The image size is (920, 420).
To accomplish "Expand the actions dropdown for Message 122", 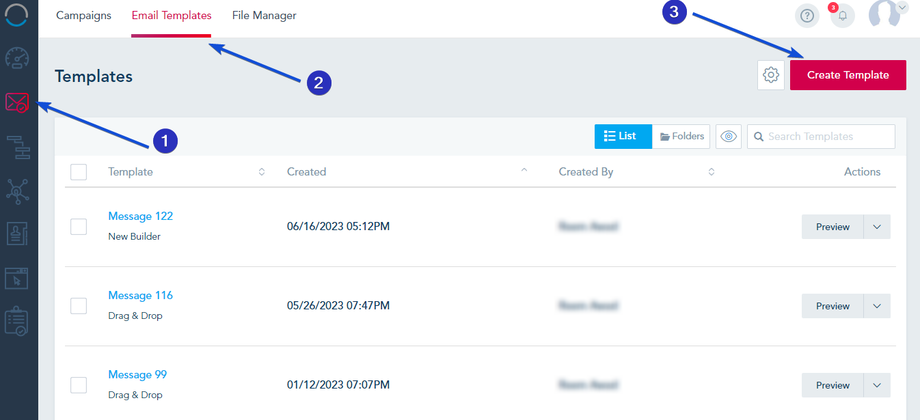I will 876,227.
